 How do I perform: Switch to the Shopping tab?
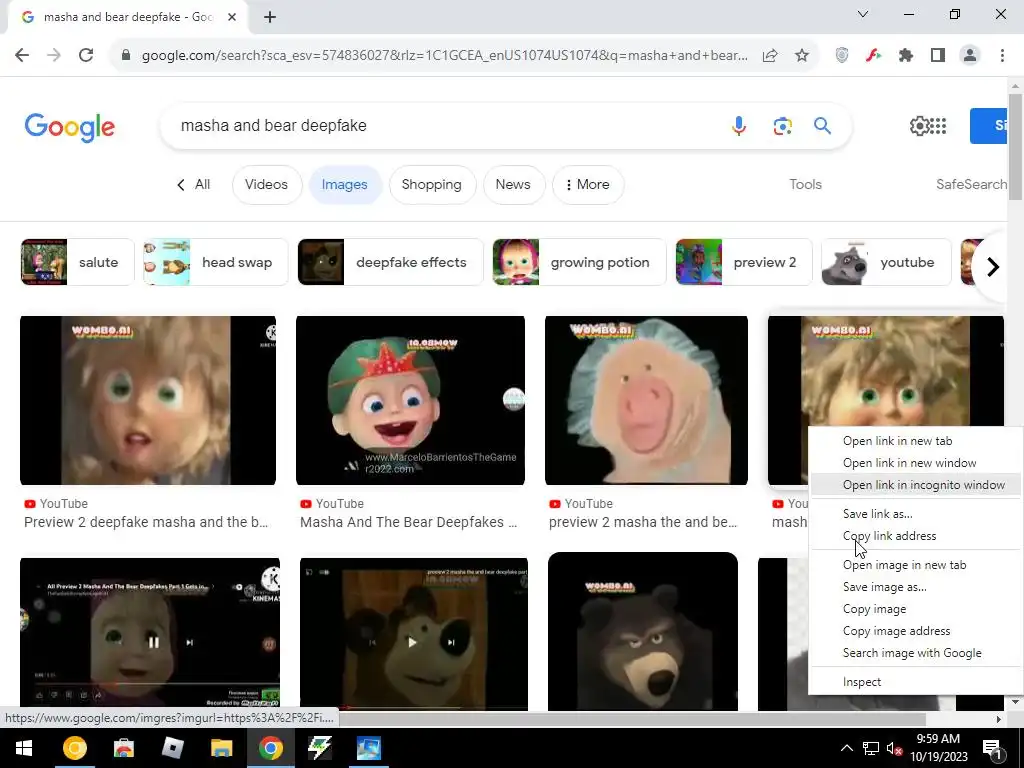pyautogui.click(x=432, y=185)
